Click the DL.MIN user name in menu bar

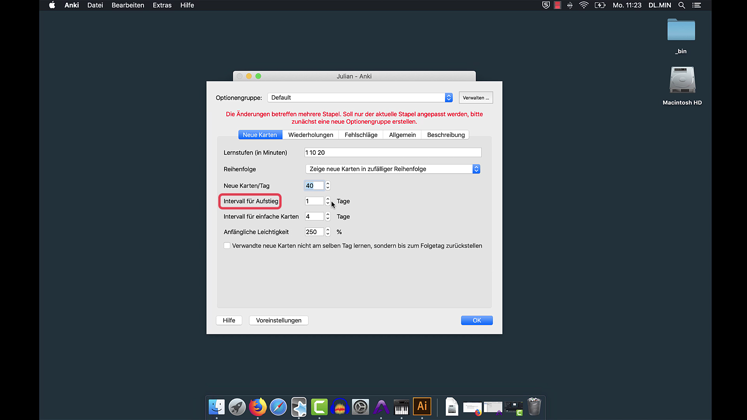pos(660,5)
